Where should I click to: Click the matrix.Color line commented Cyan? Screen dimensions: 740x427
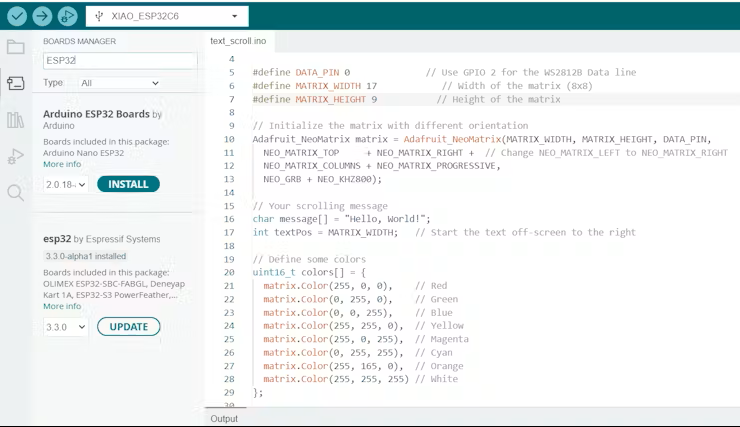[x=358, y=352]
